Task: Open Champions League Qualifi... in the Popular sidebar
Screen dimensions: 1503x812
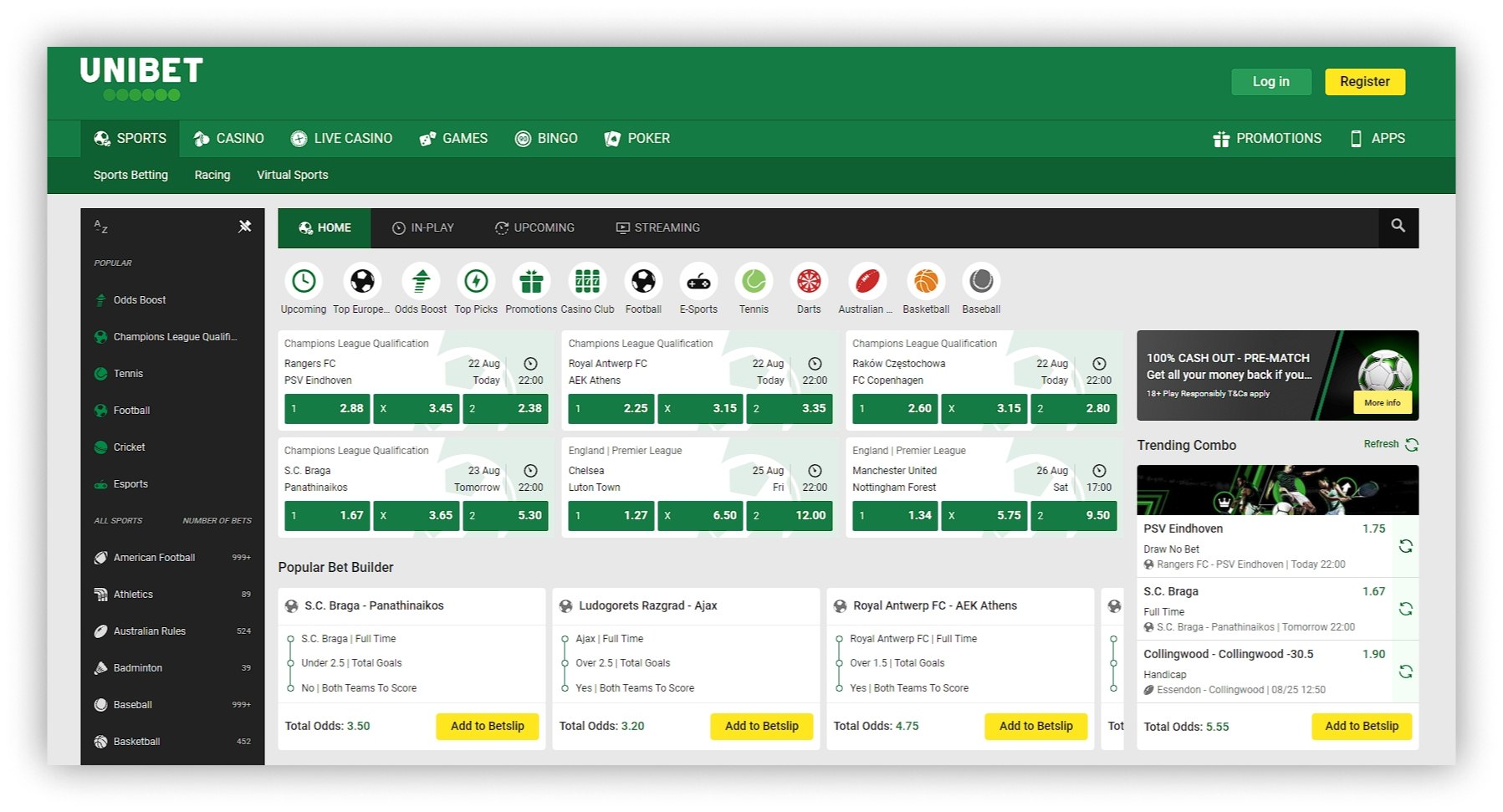Action: click(175, 336)
